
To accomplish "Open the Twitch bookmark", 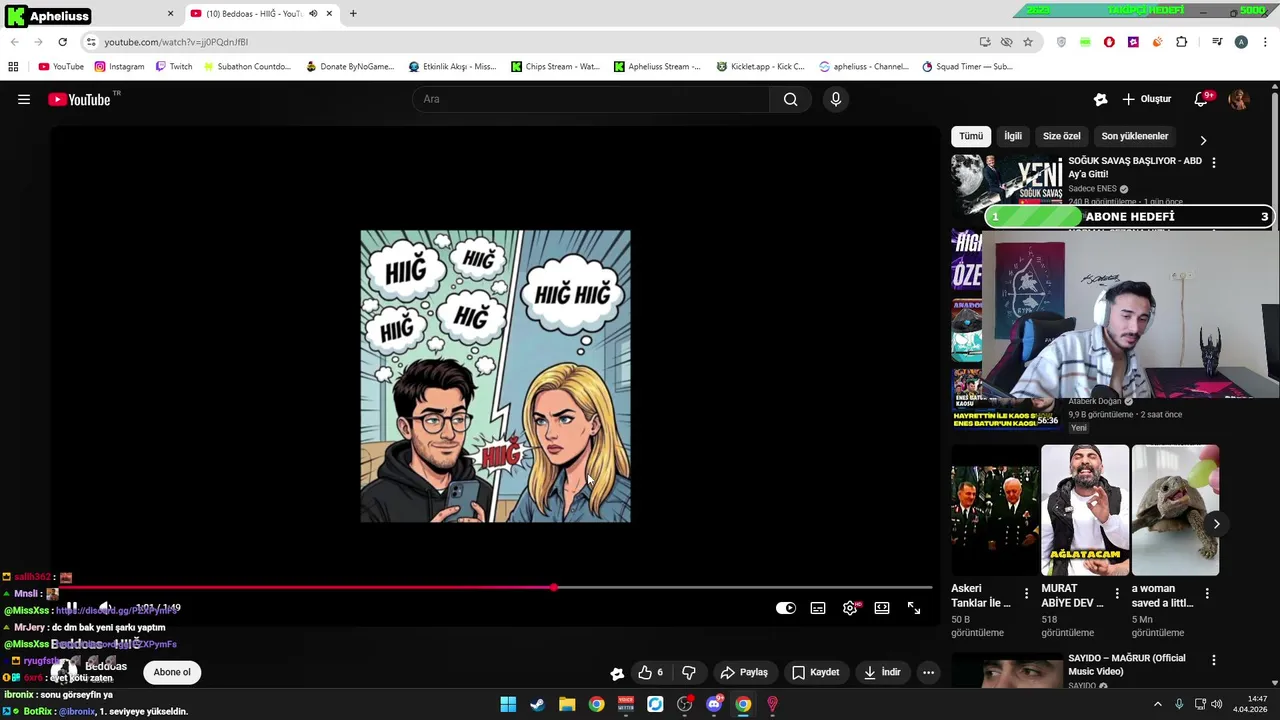I will (174, 67).
